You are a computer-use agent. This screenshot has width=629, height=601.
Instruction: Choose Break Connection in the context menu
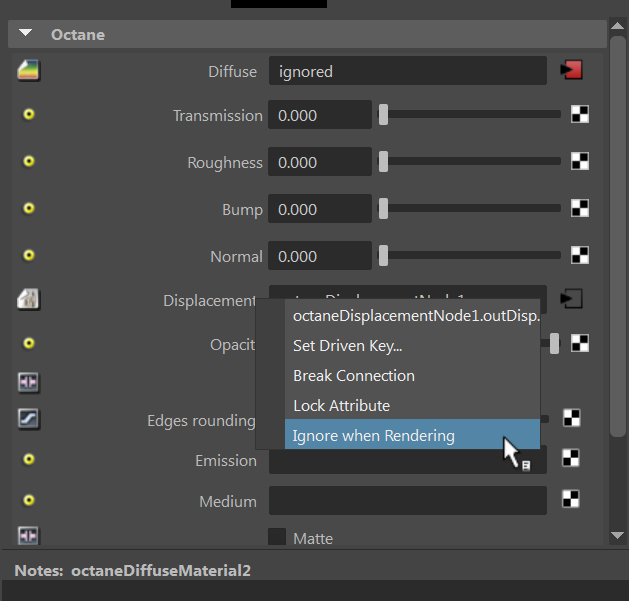[x=353, y=376]
